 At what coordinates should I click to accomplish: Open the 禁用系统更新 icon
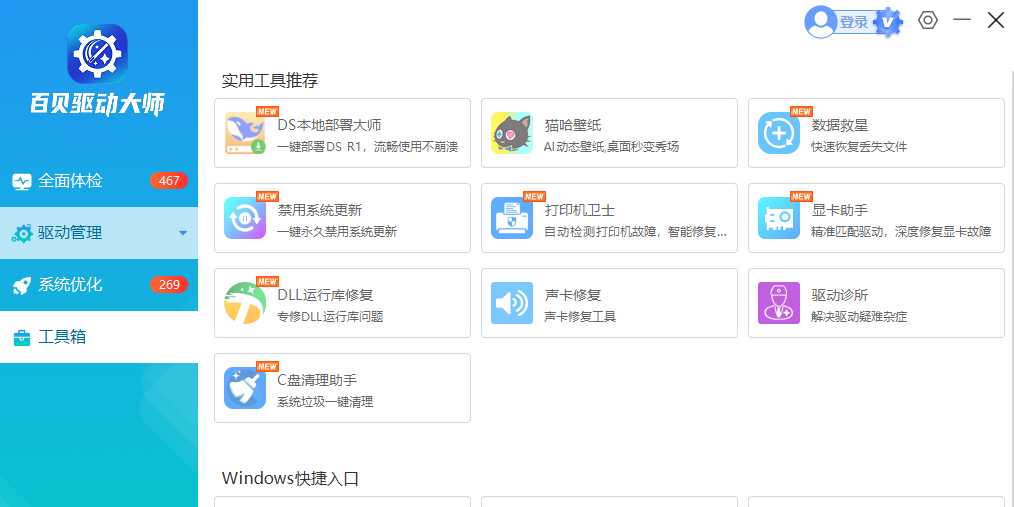pos(245,218)
